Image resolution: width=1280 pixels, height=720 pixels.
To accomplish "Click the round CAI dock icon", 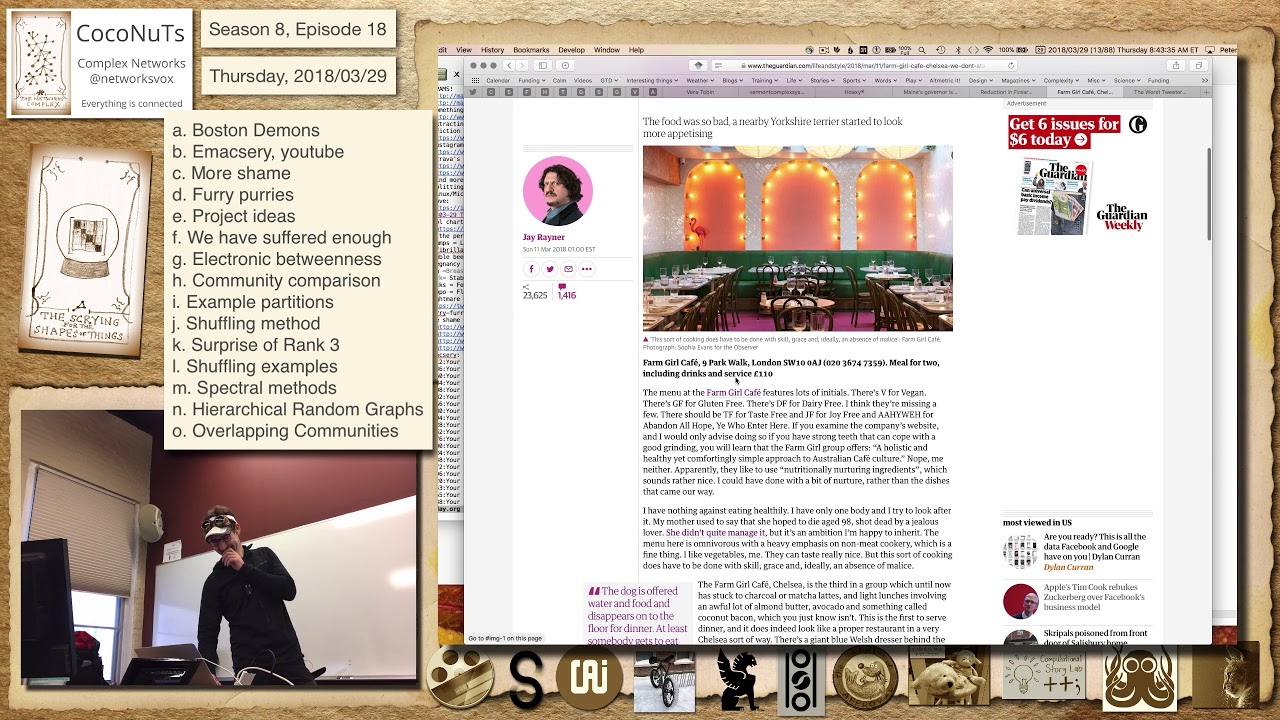I will 589,678.
